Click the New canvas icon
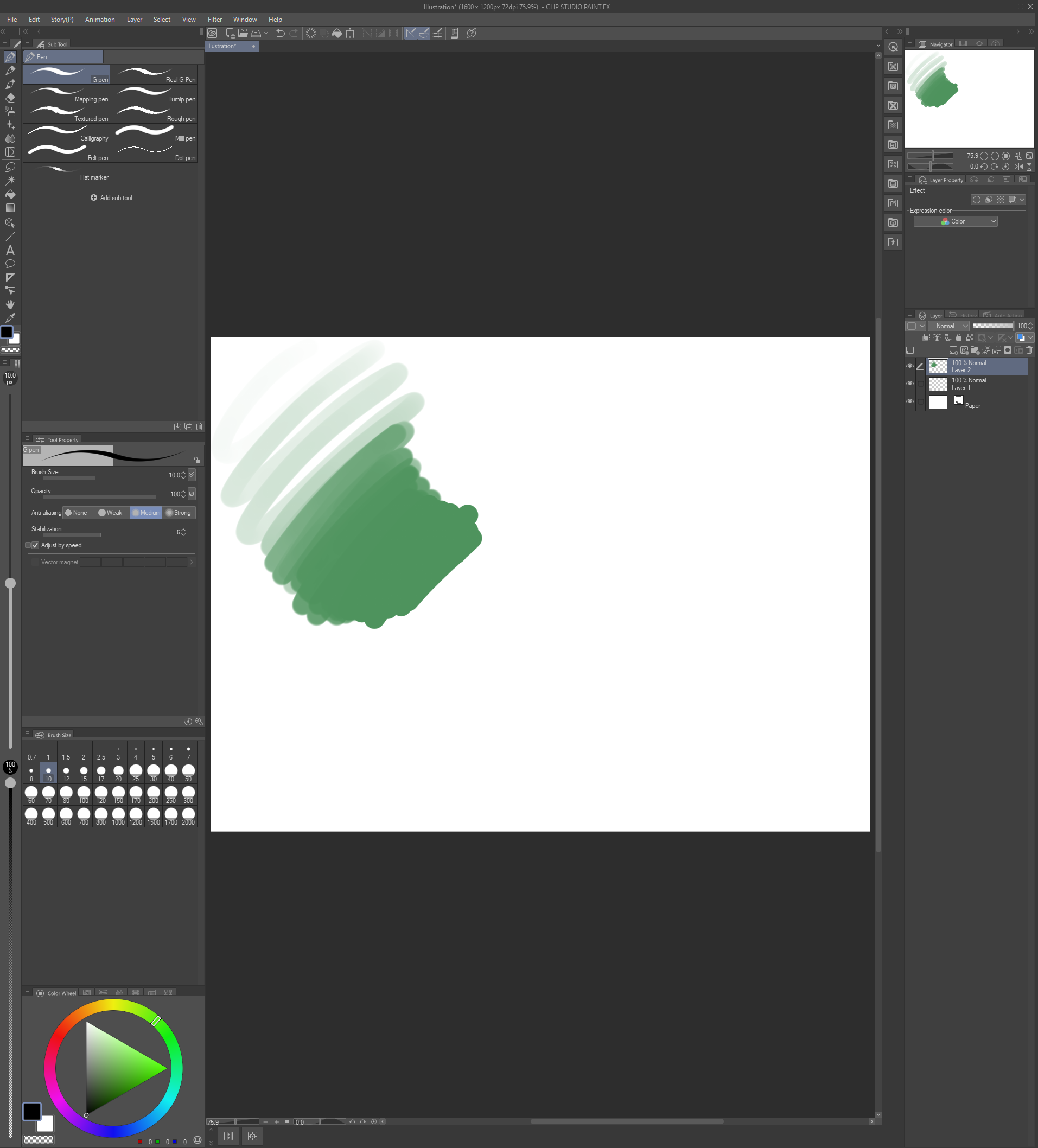The height and width of the screenshot is (1148, 1038). 230,33
